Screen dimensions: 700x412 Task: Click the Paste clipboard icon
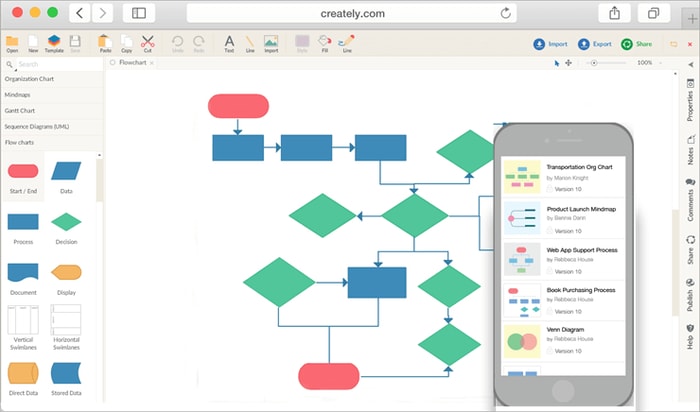105,43
